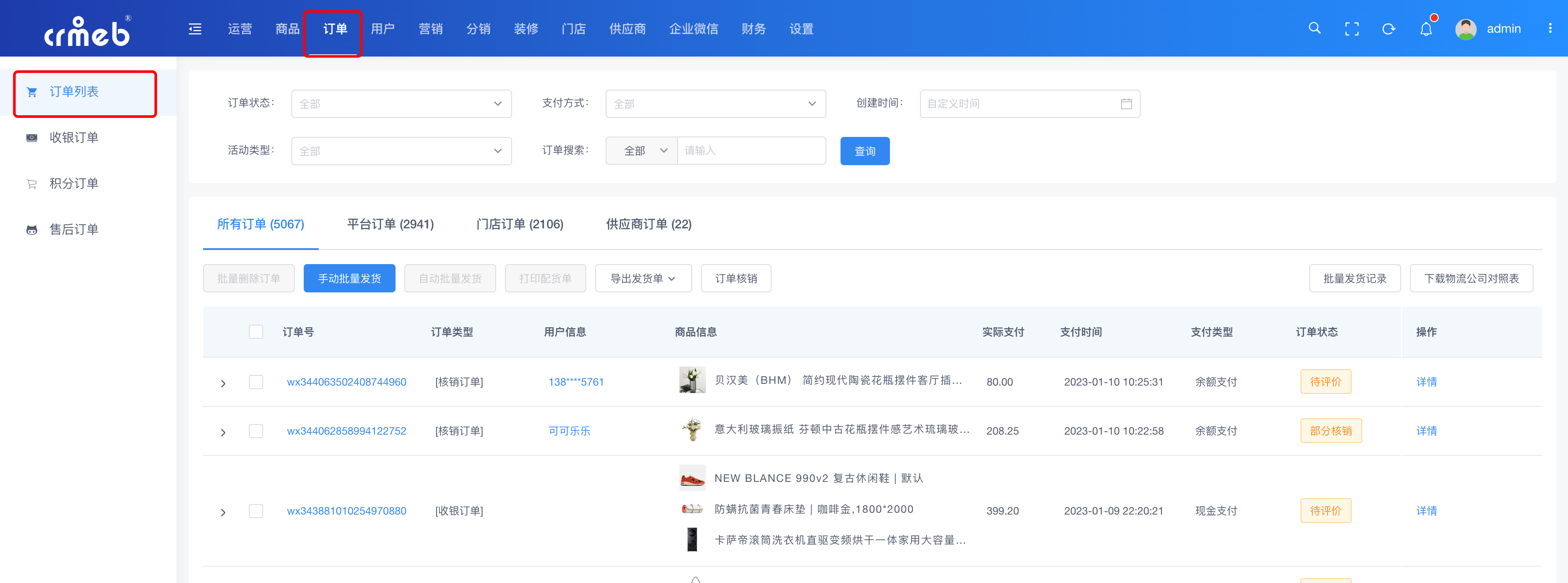The height and width of the screenshot is (583, 1568).
Task: Open the vertical three-dot more menu
Action: [1550, 29]
